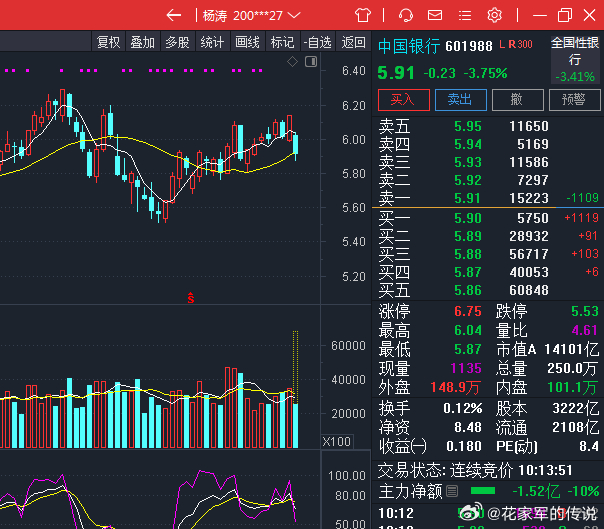The width and height of the screenshot is (604, 529).
Task: Toggle the side panel icon beside the diamond
Action: pos(311,61)
